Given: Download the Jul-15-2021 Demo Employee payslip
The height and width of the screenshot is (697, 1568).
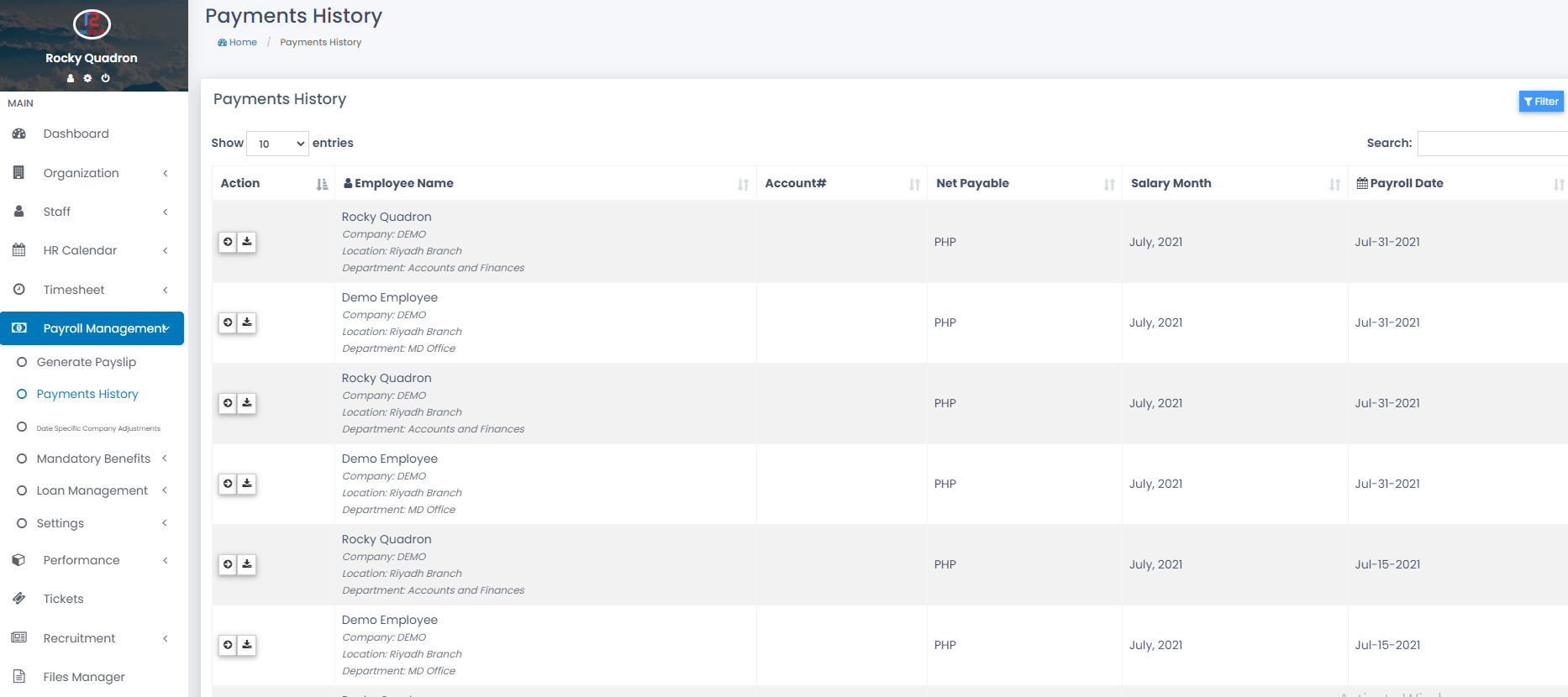Looking at the screenshot, I should click(247, 645).
